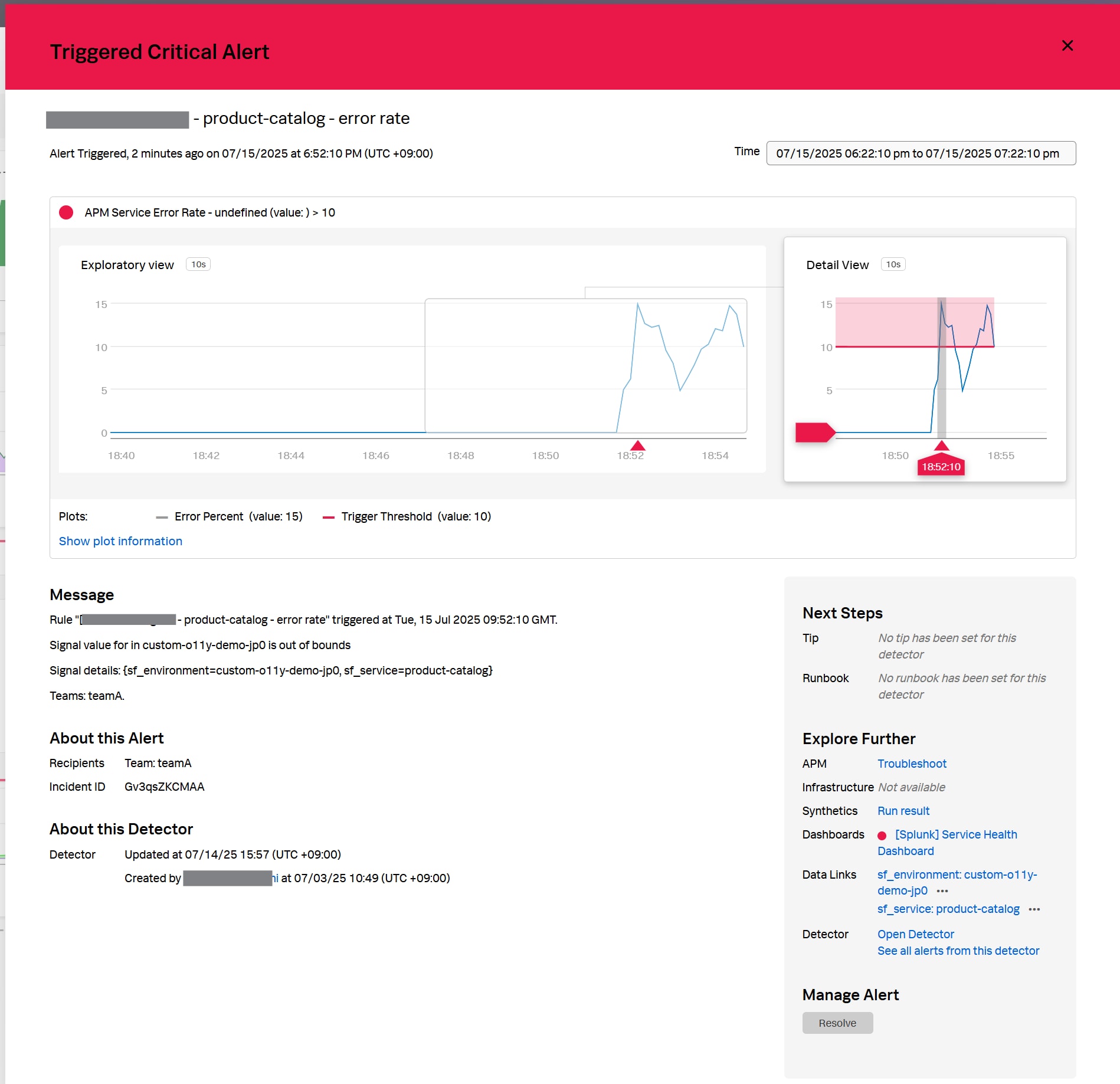The image size is (1120, 1084).
Task: Close the Triggered Critical Alert dialog
Action: point(1067,45)
